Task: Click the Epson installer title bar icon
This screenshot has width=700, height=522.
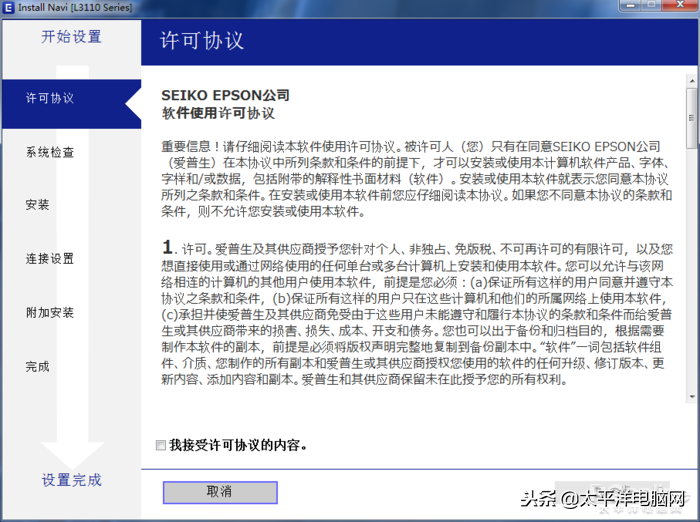Action: (8, 7)
